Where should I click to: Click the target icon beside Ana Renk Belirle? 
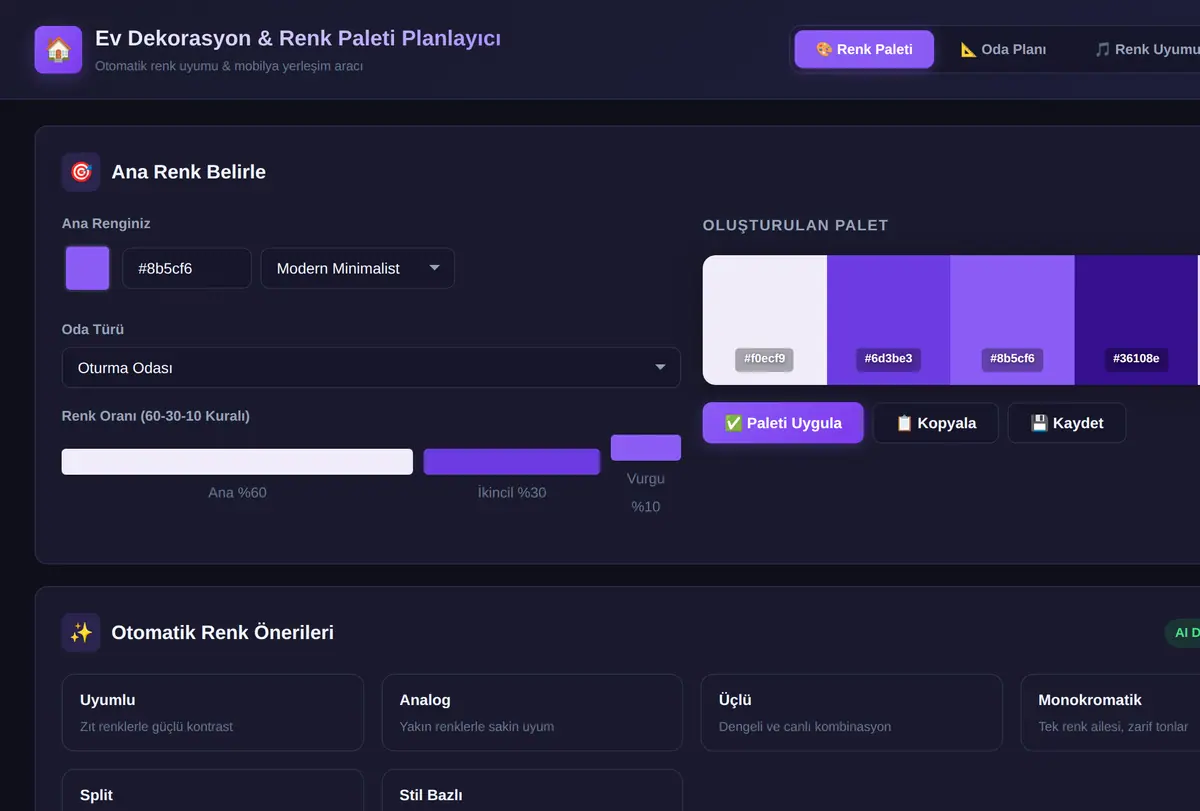click(81, 172)
